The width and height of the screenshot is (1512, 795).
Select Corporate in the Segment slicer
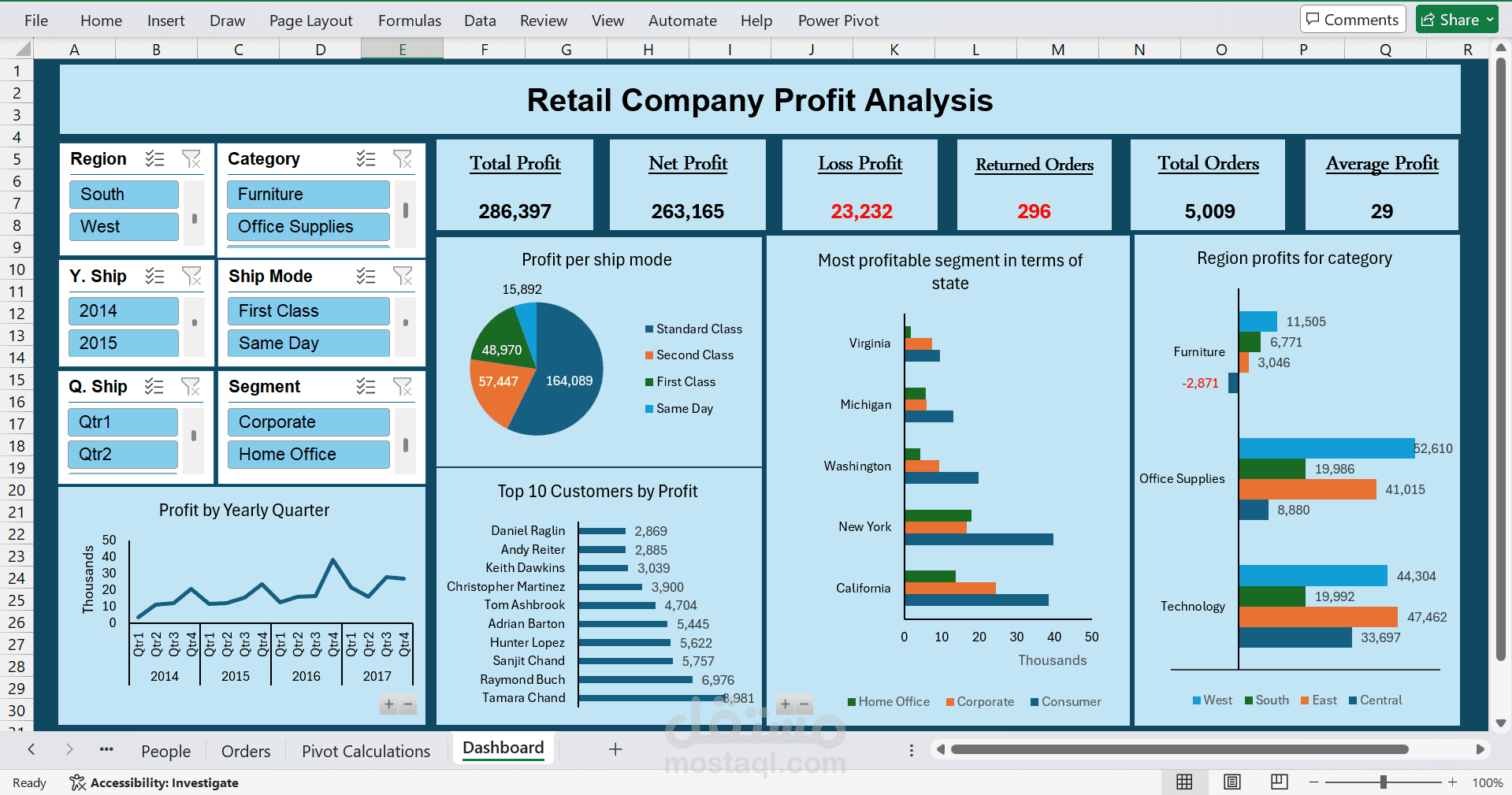[x=308, y=422]
